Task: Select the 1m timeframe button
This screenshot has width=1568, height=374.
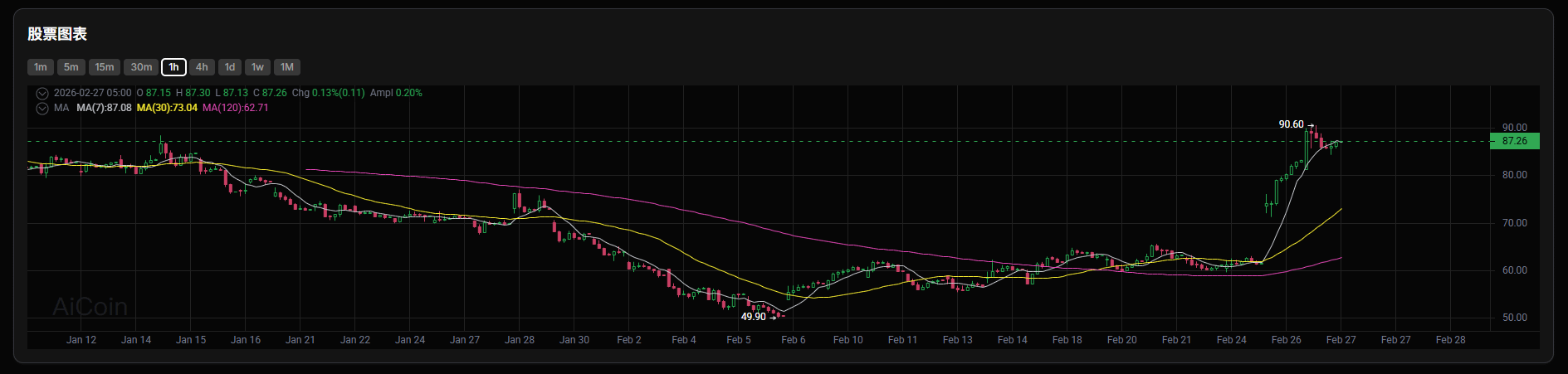Action: pyautogui.click(x=41, y=67)
